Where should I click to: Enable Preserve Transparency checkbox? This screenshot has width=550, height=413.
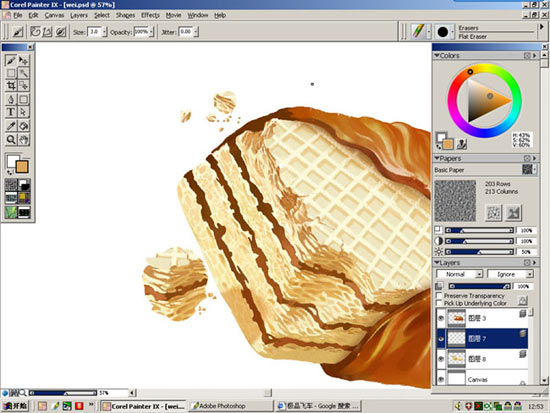[x=438, y=295]
